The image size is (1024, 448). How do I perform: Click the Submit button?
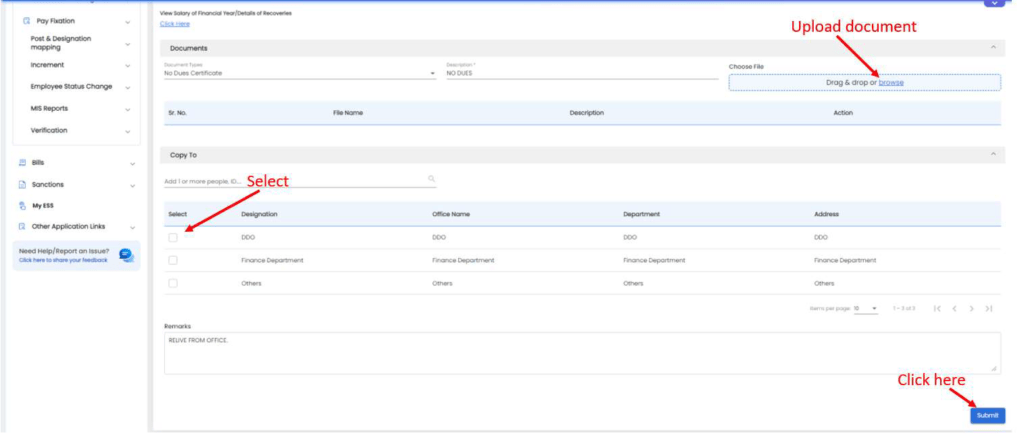tap(987, 415)
